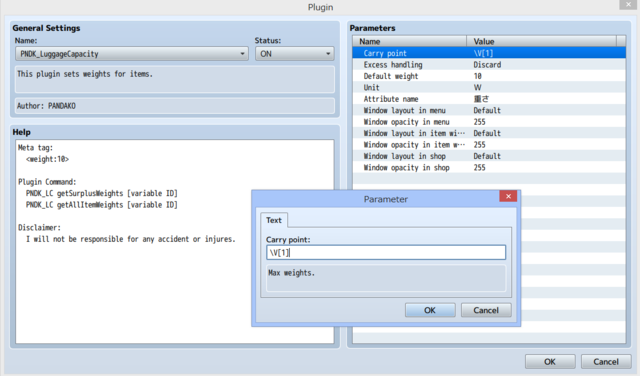
Task: Select the Unit parameter row
Action: (489, 87)
